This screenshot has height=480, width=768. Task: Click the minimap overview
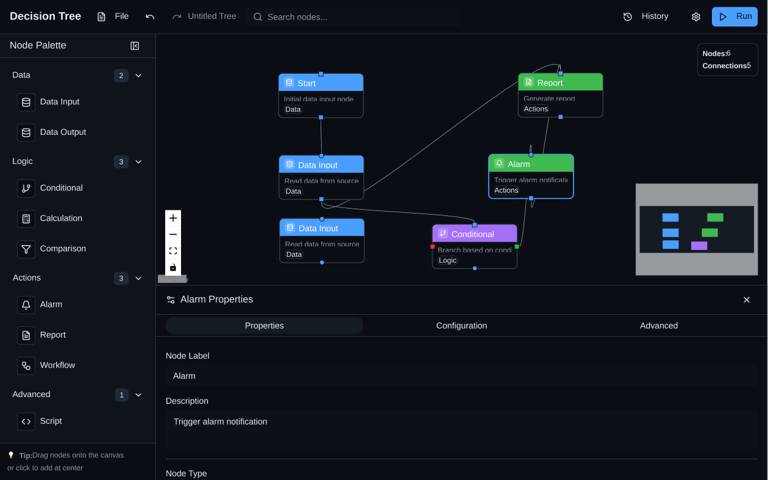tap(696, 229)
